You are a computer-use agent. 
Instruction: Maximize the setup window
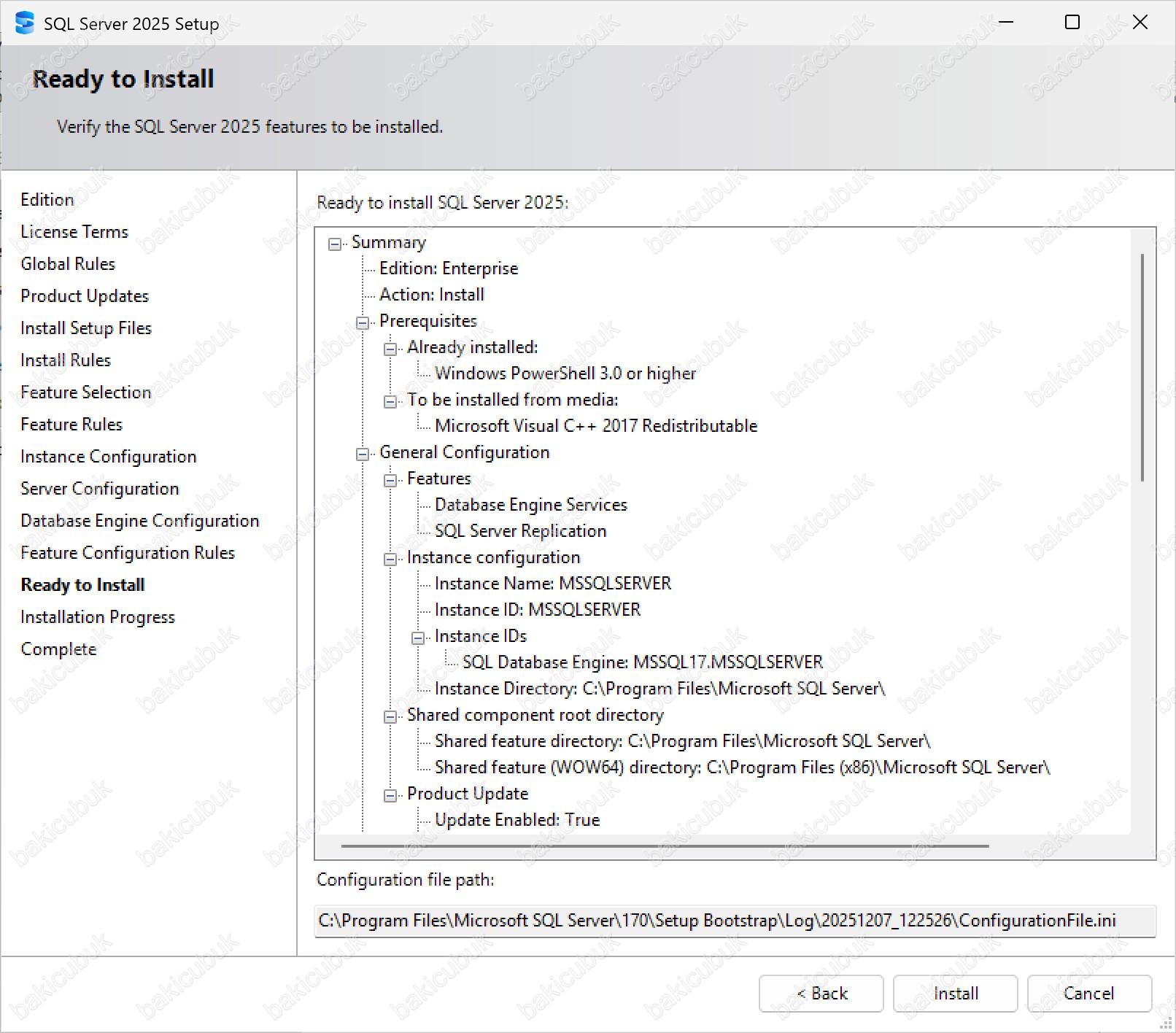click(1072, 23)
